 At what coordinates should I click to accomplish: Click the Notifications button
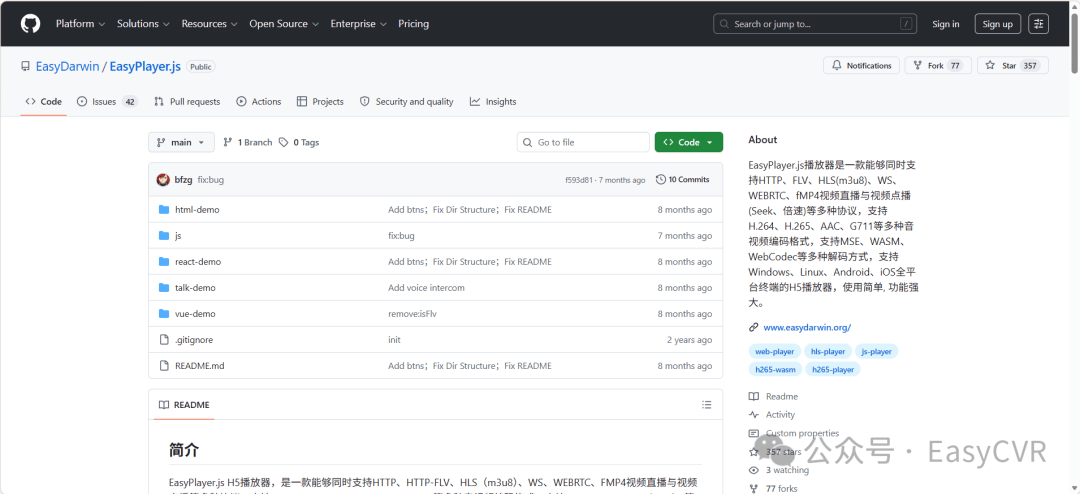click(x=862, y=65)
